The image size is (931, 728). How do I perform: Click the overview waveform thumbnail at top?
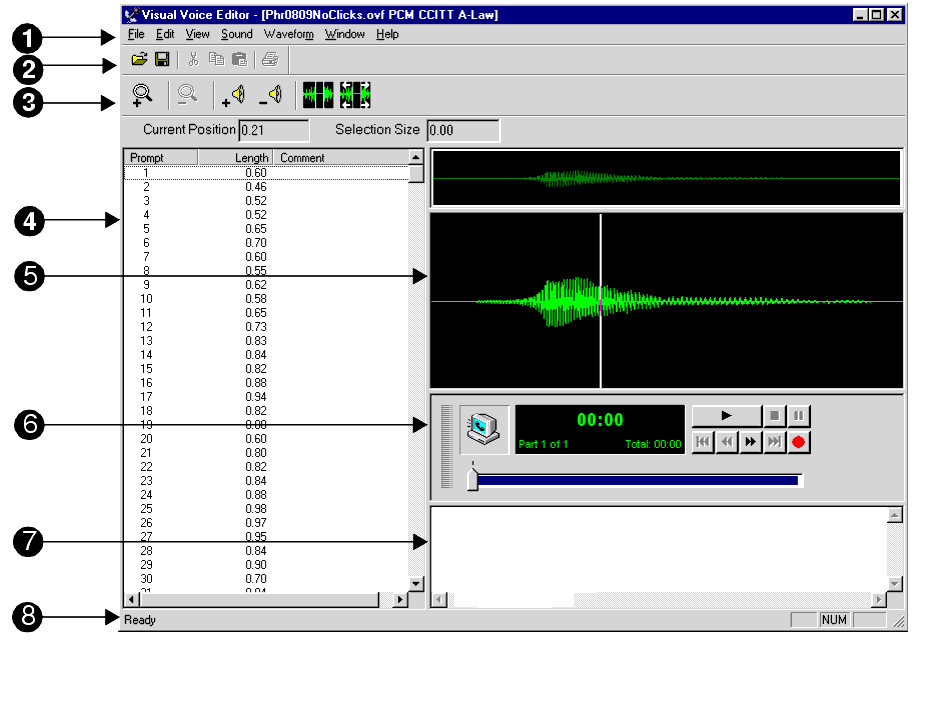pos(666,178)
